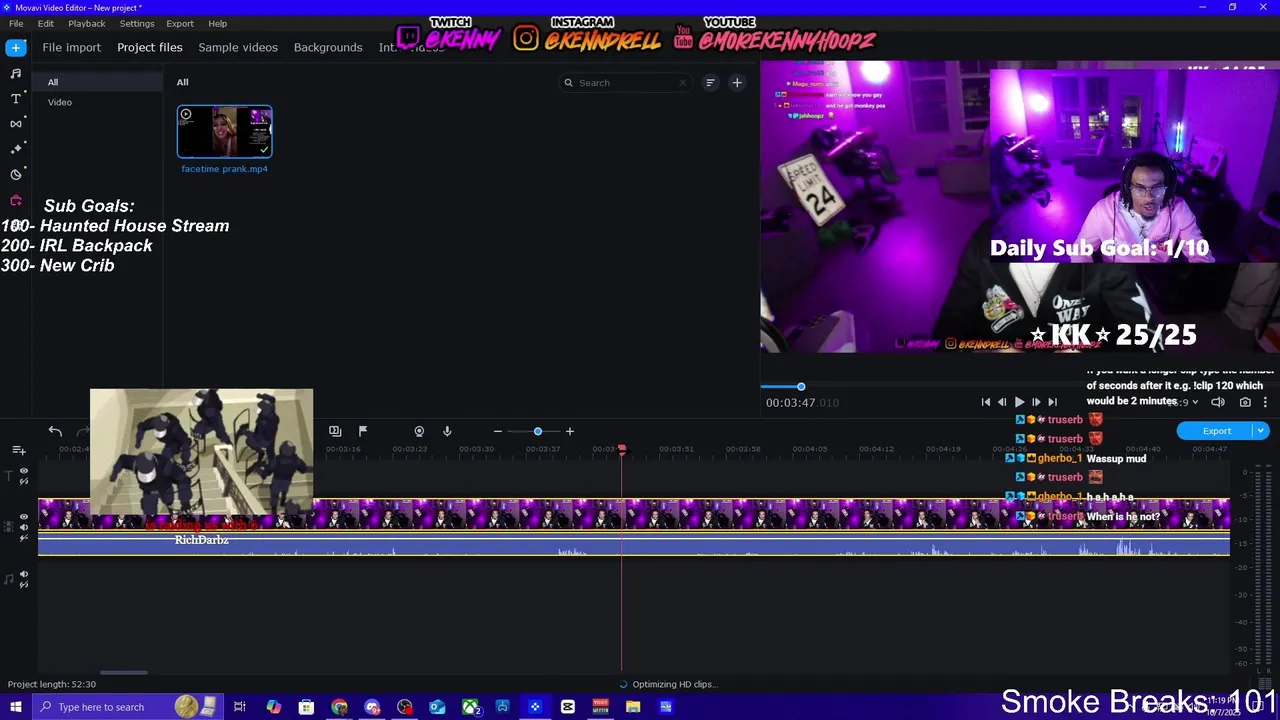Click the blue Import plus icon in the sidebar
Screen dimensions: 1280x720
pos(16,47)
